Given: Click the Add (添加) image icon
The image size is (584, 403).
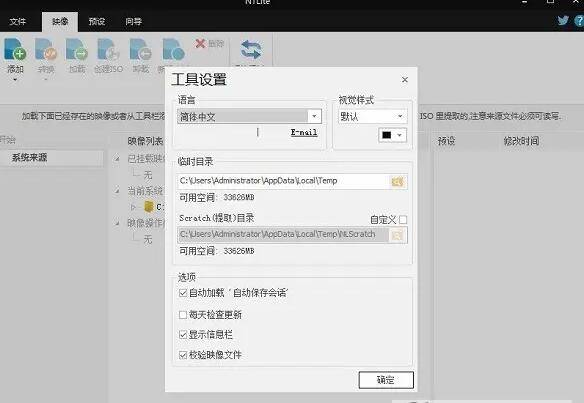Looking at the screenshot, I should 15,49.
